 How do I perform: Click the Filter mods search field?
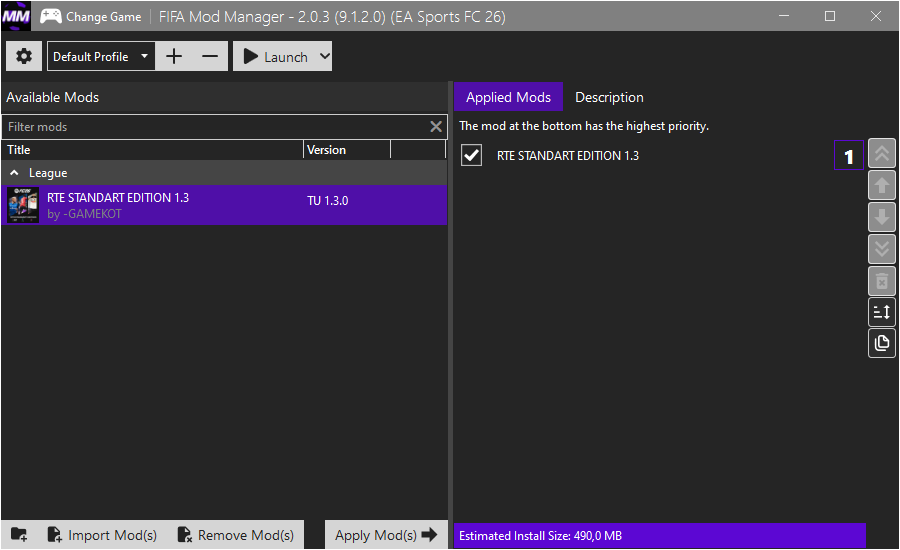(x=215, y=127)
